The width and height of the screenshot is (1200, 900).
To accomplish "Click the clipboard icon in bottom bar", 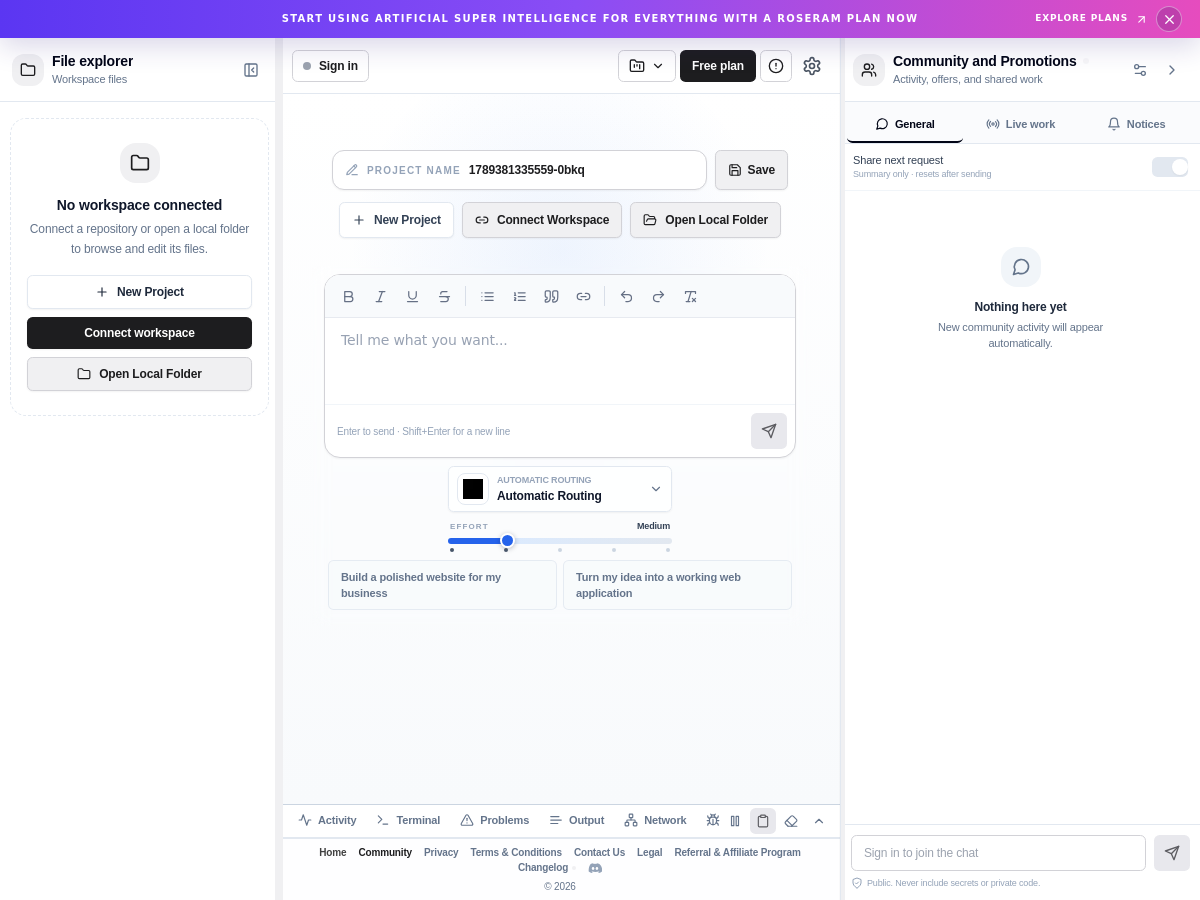I will tap(763, 821).
